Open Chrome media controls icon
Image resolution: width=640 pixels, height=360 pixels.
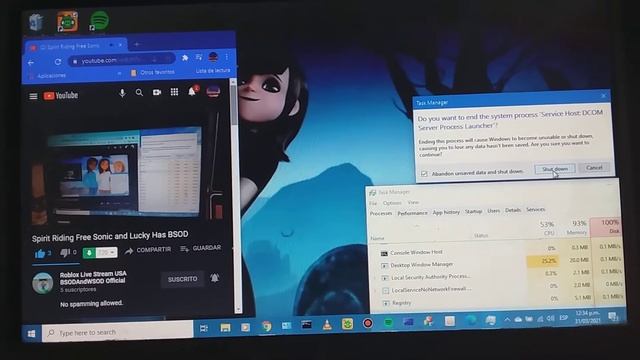tap(199, 58)
